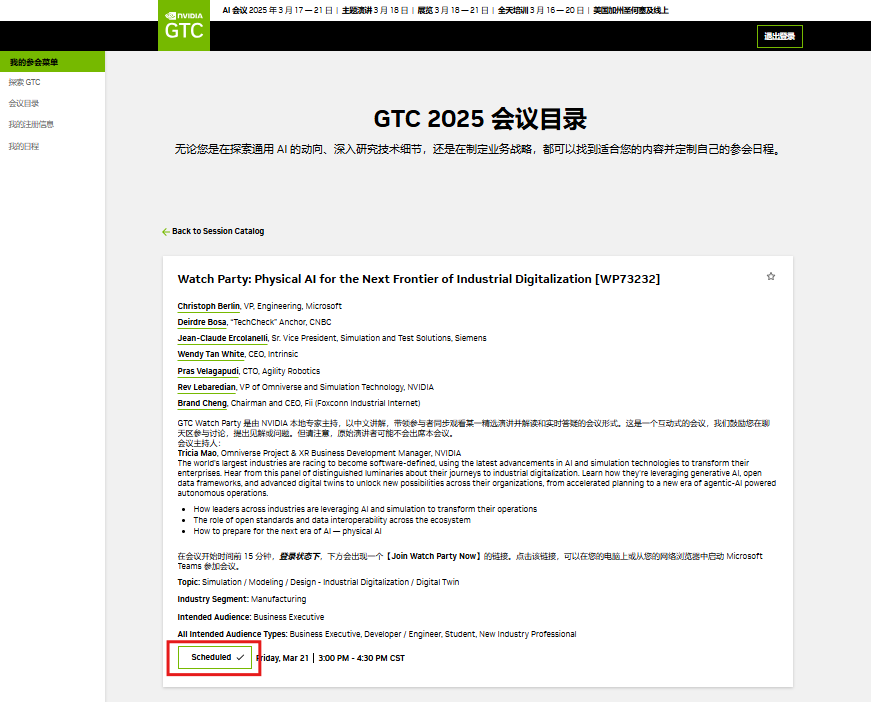Open 我的注册信息 from the sidebar
This screenshot has height=702, width=871.
[x=33, y=123]
